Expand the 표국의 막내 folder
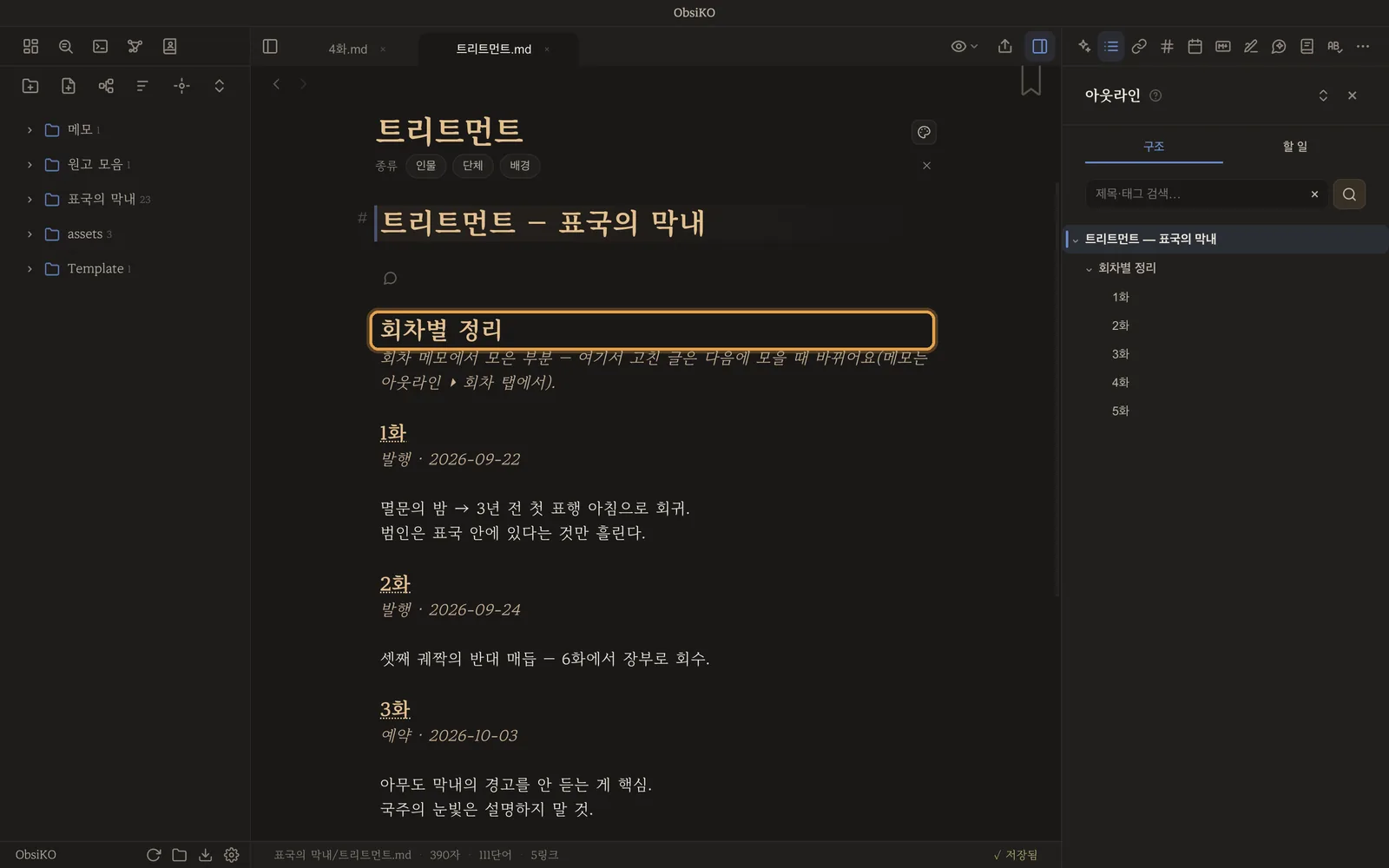Screen dimensions: 1389x868 click(29, 200)
